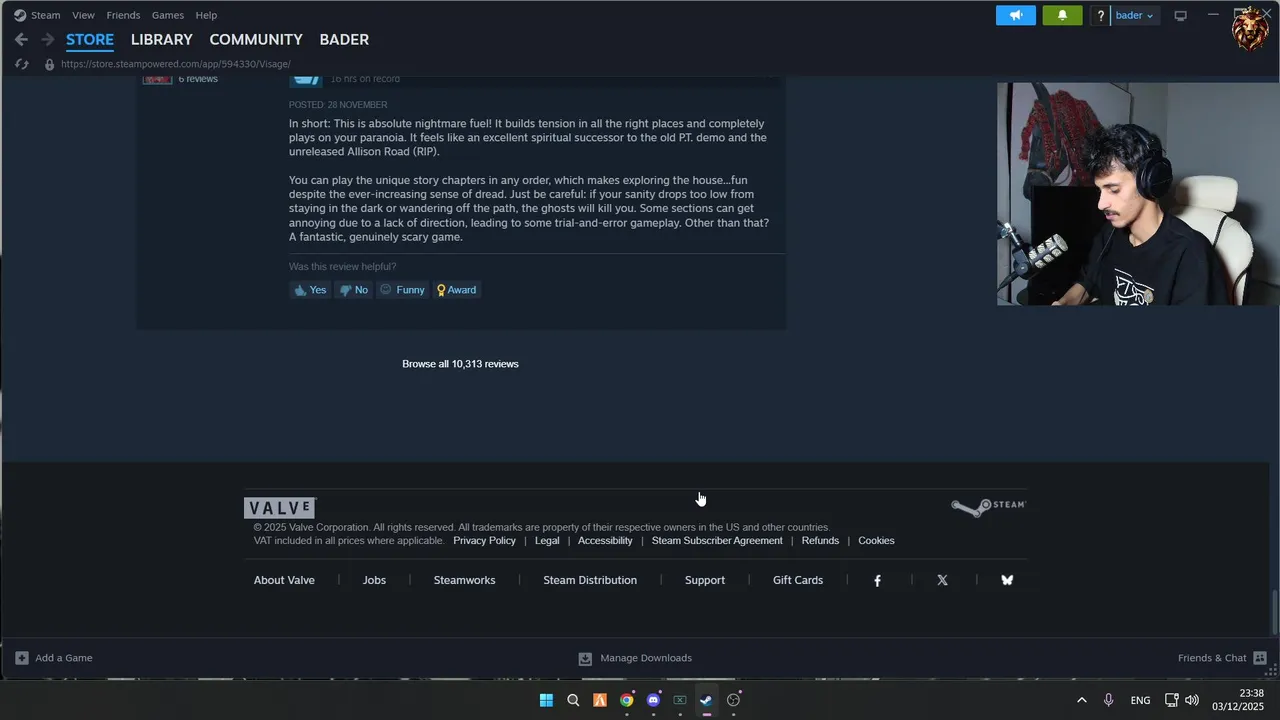Open the Gift Cards footer link
The width and height of the screenshot is (1280, 720).
(798, 580)
